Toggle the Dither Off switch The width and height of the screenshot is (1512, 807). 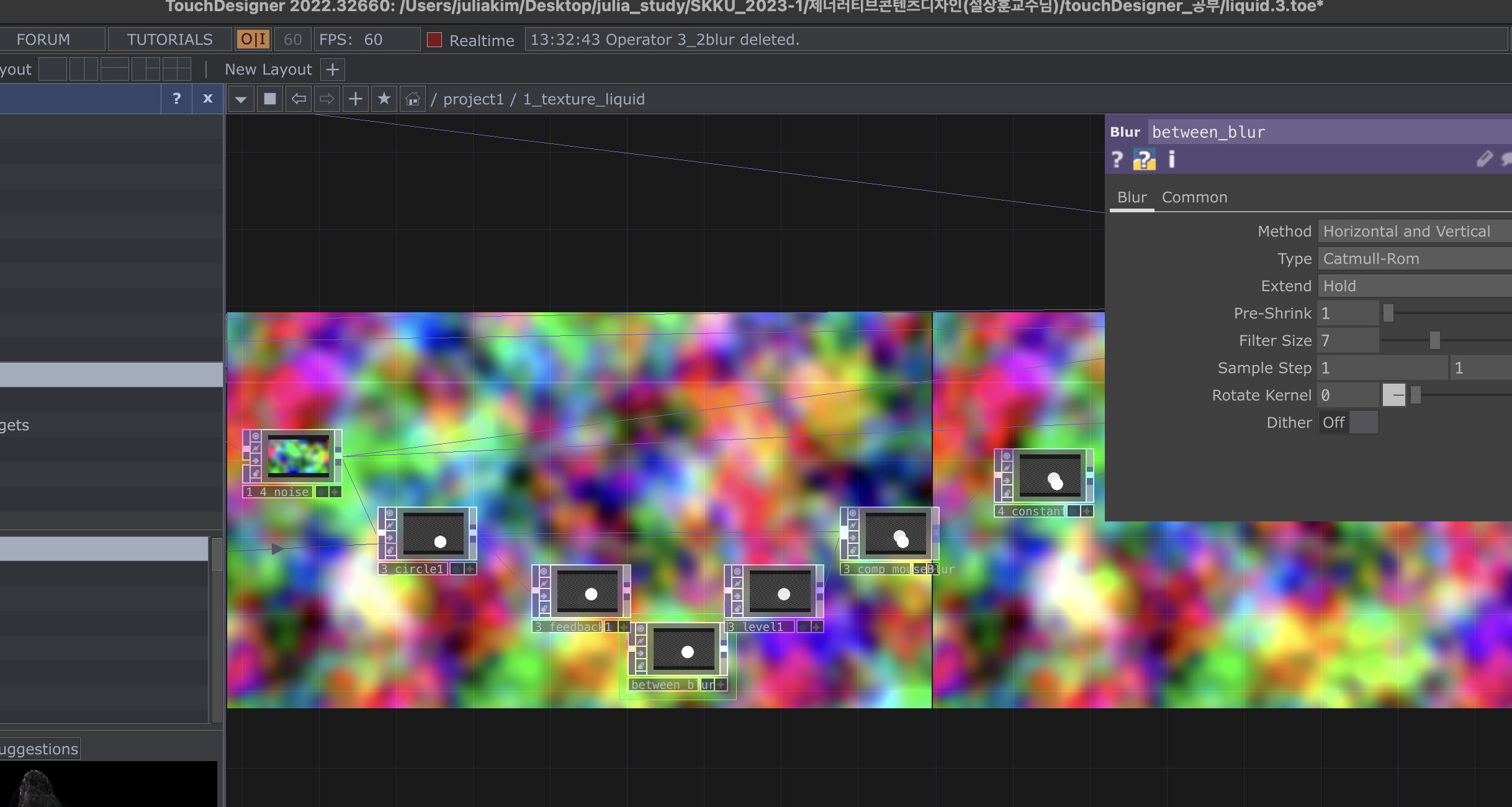point(1348,423)
